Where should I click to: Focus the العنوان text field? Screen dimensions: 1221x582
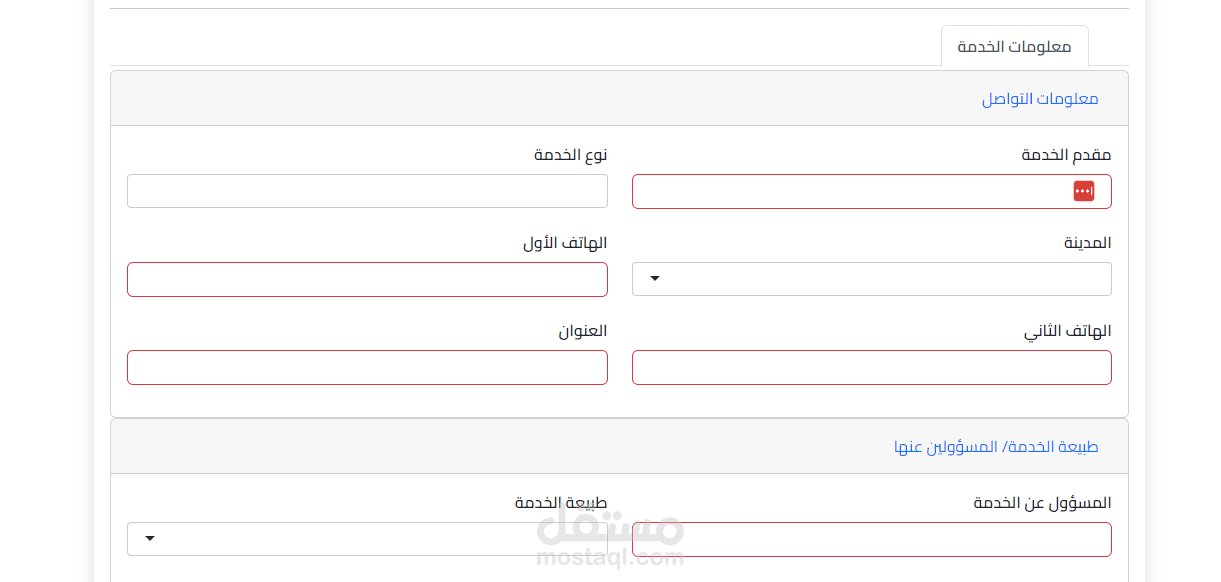(367, 367)
